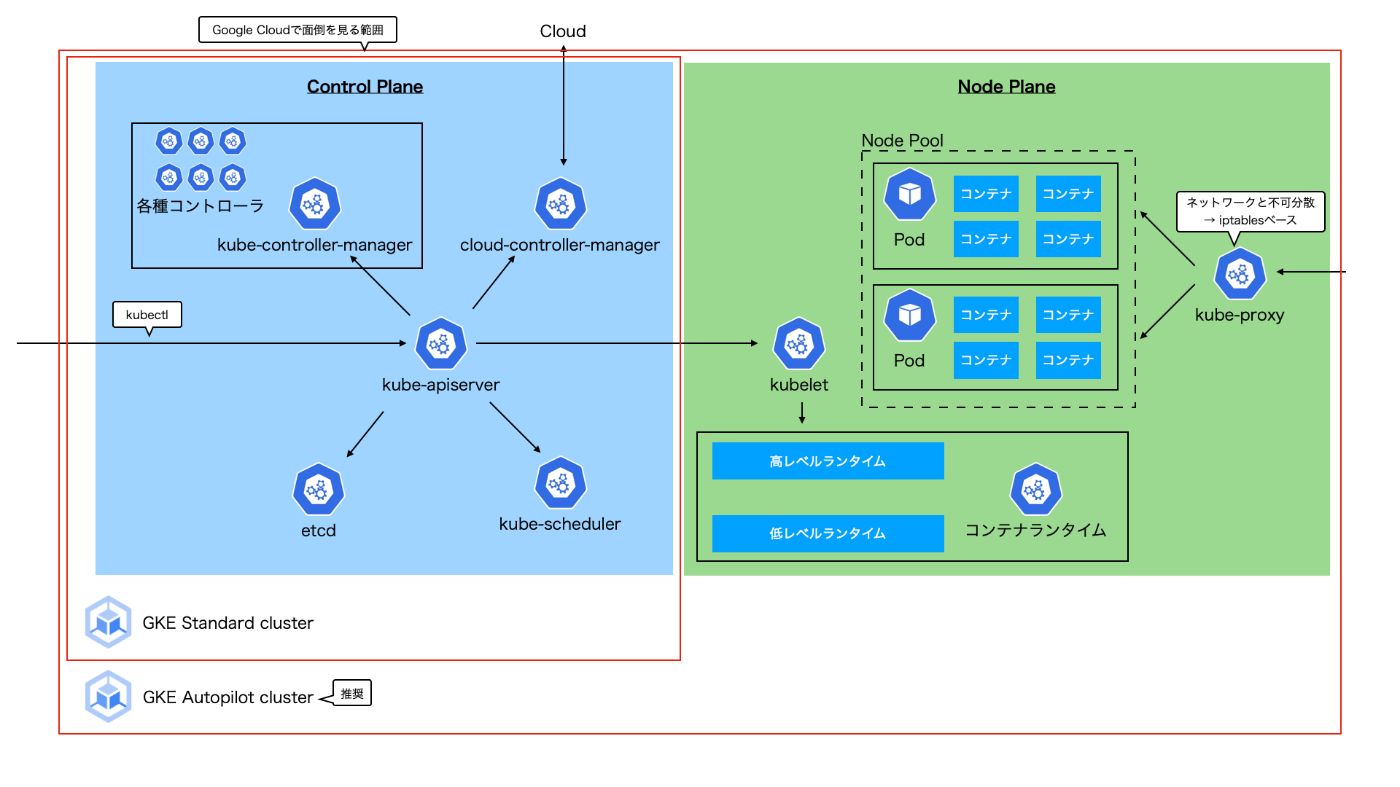1400x787 pixels.
Task: Click the GKE Autopilot cluster icon
Action: click(x=108, y=696)
